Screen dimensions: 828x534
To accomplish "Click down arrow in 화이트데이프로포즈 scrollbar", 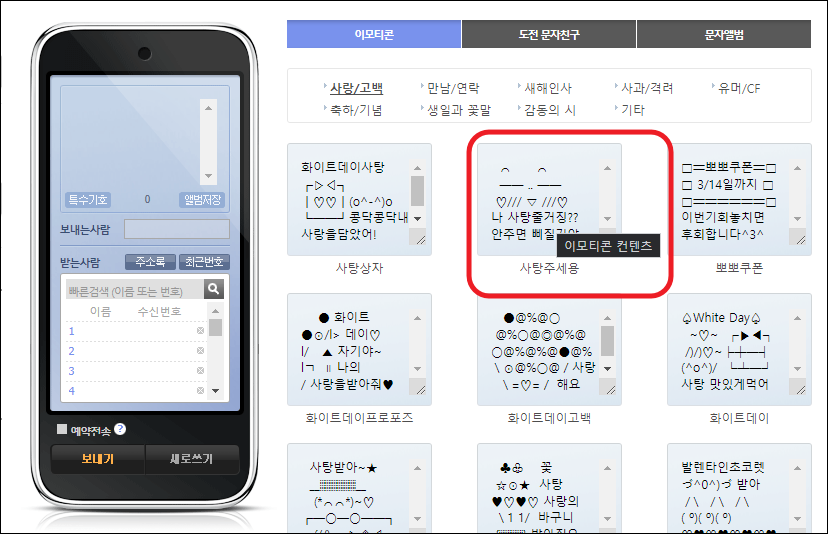I will click(x=417, y=369).
